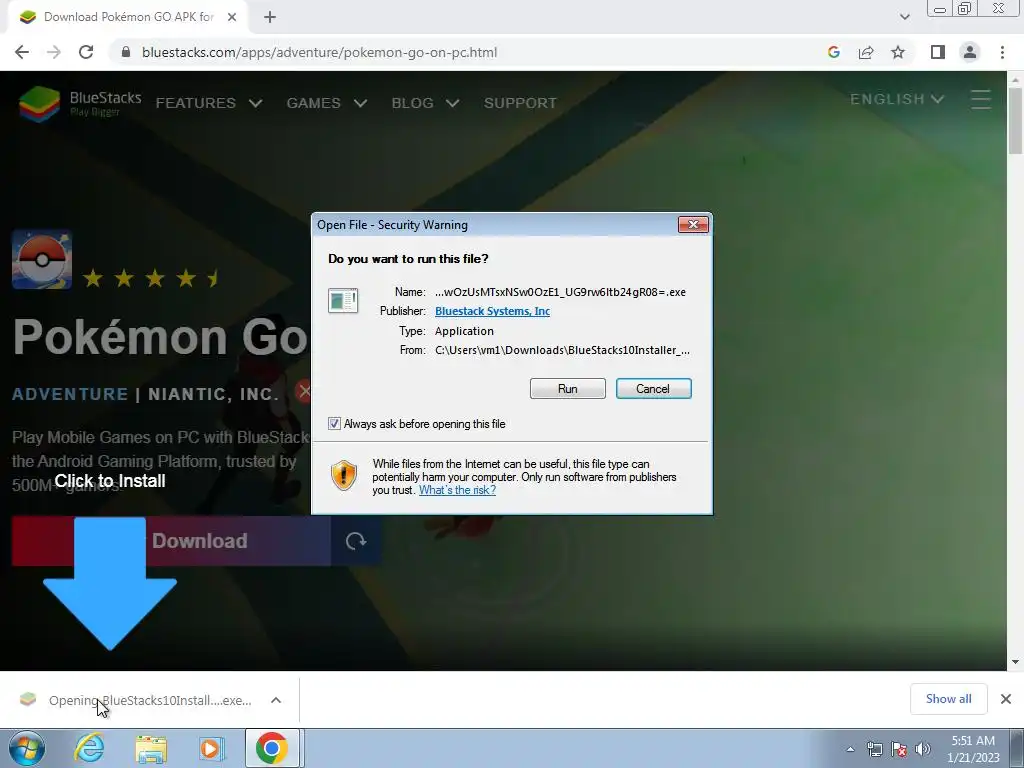This screenshot has width=1024, height=768.
Task: Open the SUPPORT page
Action: (x=520, y=103)
